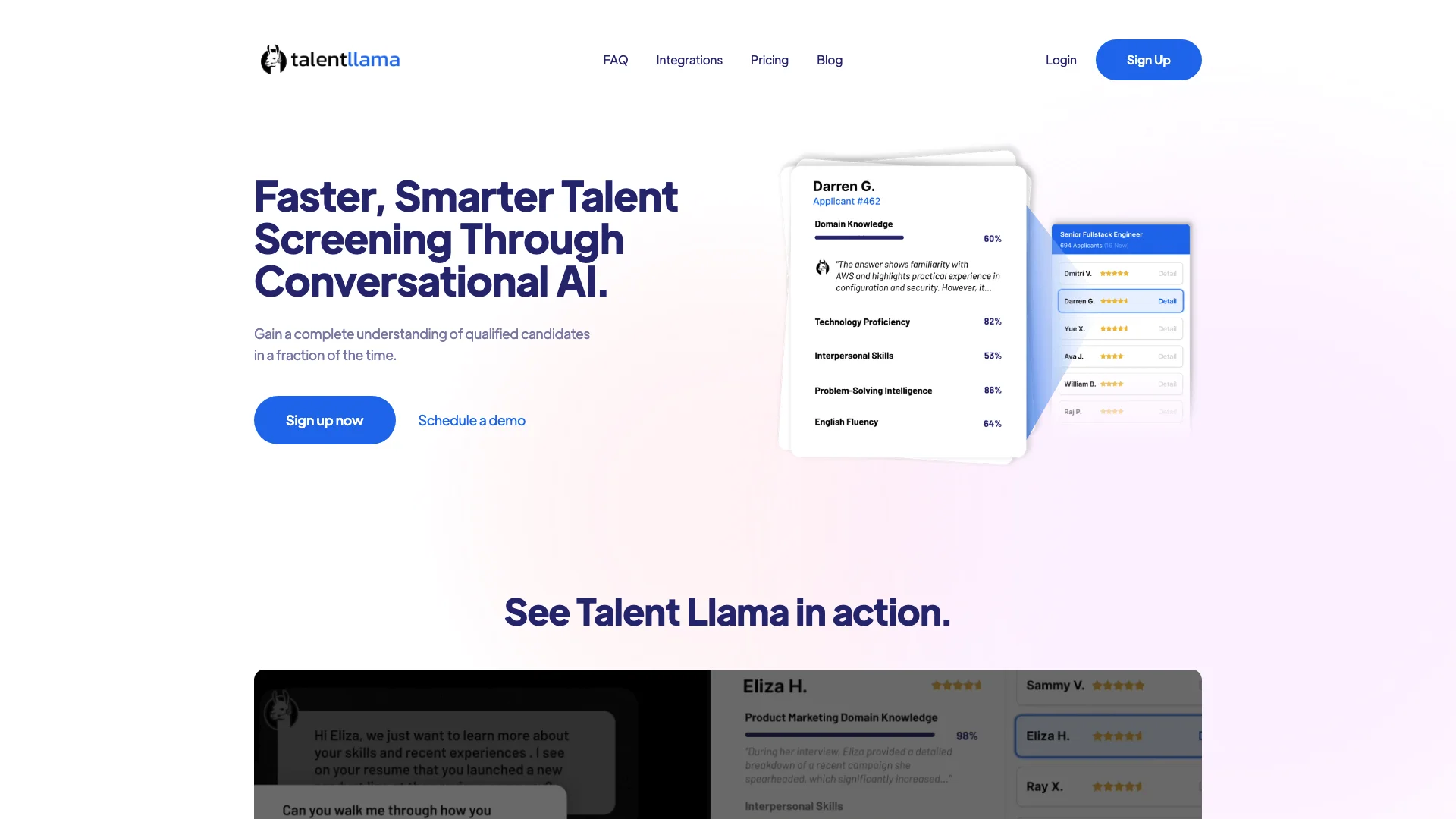Select the Pricing menu item
This screenshot has height=819, width=1456.
tap(769, 59)
